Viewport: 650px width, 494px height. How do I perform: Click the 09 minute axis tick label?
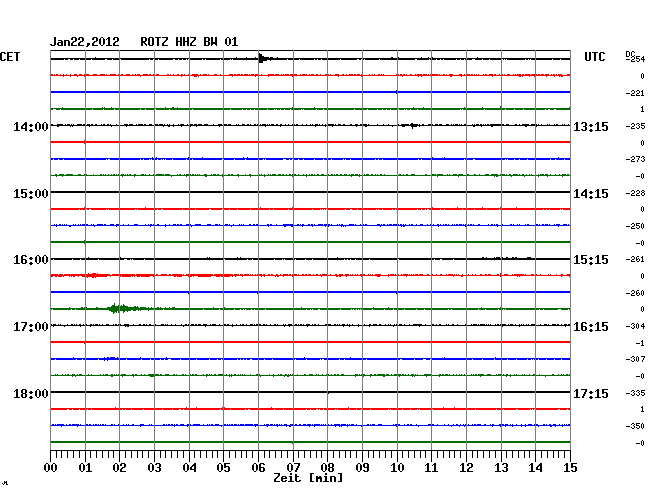coord(362,468)
